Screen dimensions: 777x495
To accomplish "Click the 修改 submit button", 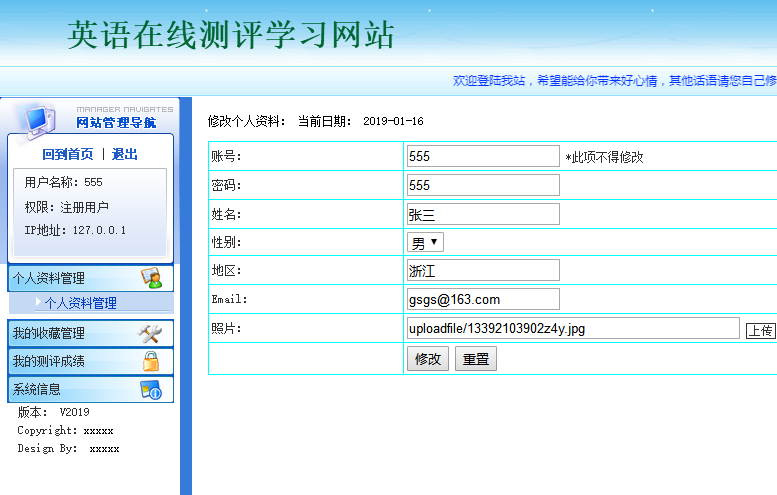I will (x=428, y=359).
